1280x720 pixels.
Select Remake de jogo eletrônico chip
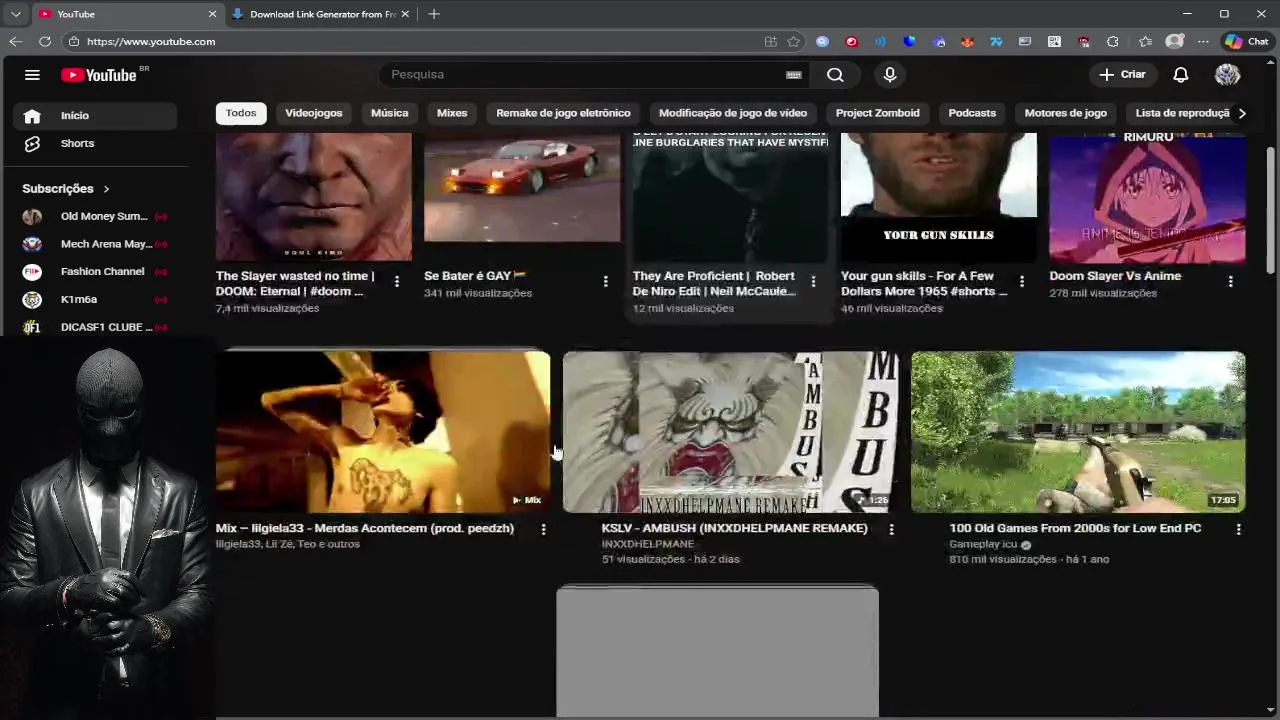[563, 113]
